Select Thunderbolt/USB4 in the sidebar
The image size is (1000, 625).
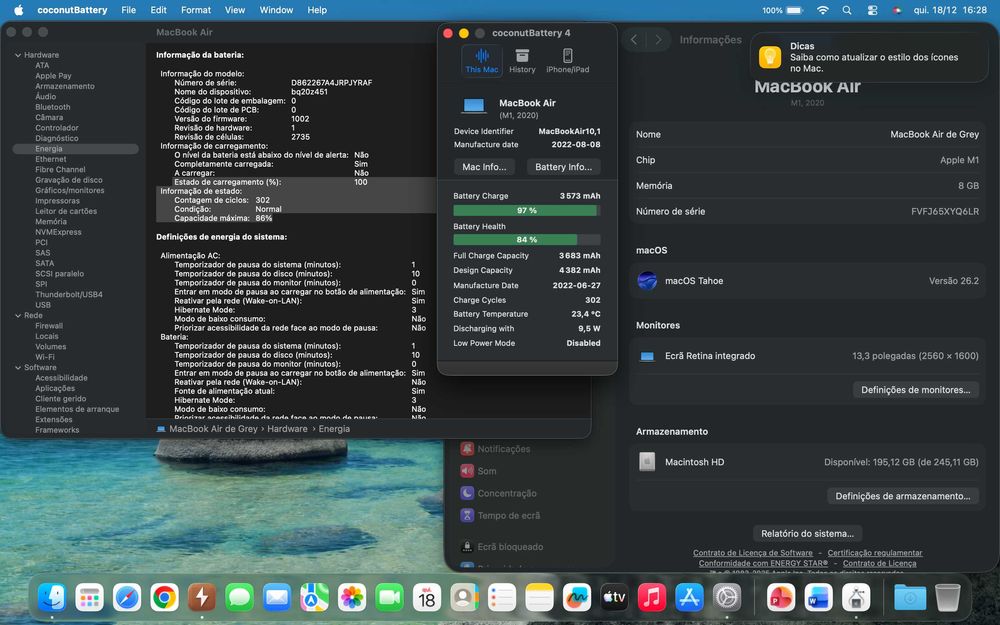69,295
